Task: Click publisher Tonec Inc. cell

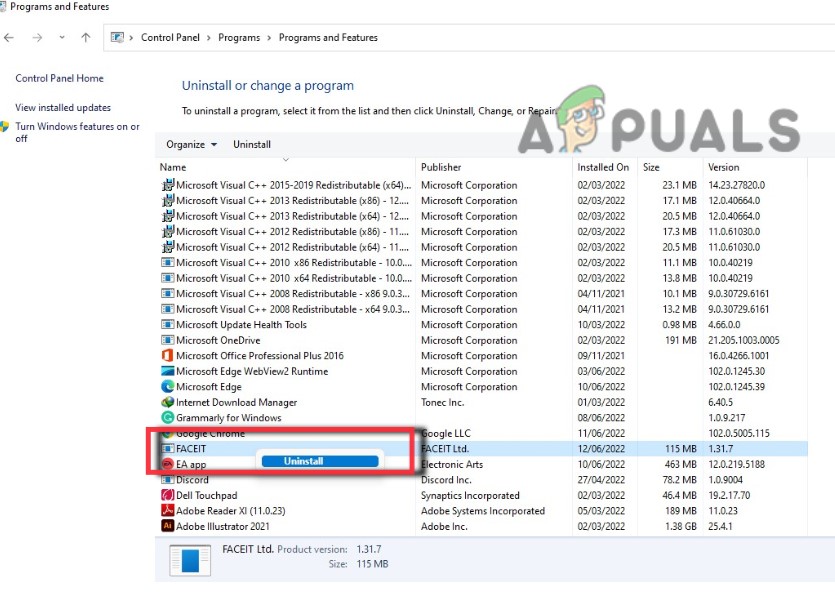Action: 443,402
